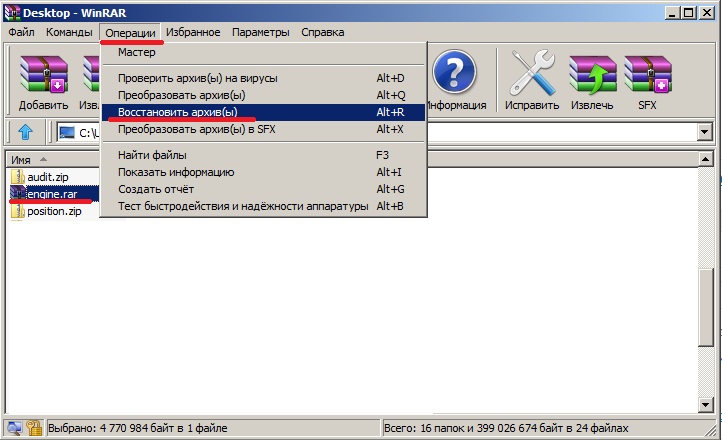Viewport: 722px width, 440px height.
Task: Launch Мастер from the Операции menu
Action: point(137,52)
